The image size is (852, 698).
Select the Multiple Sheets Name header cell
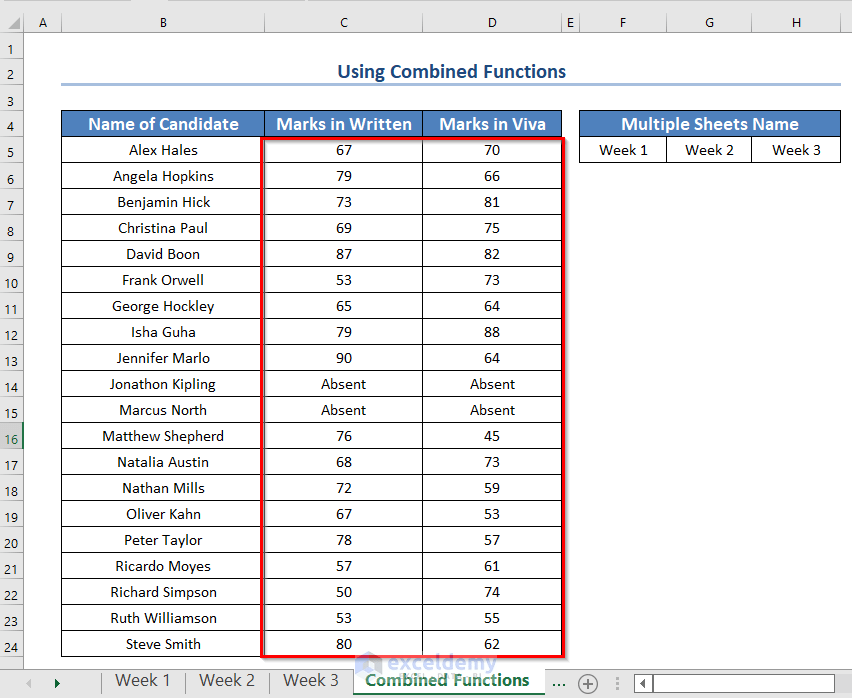click(709, 124)
